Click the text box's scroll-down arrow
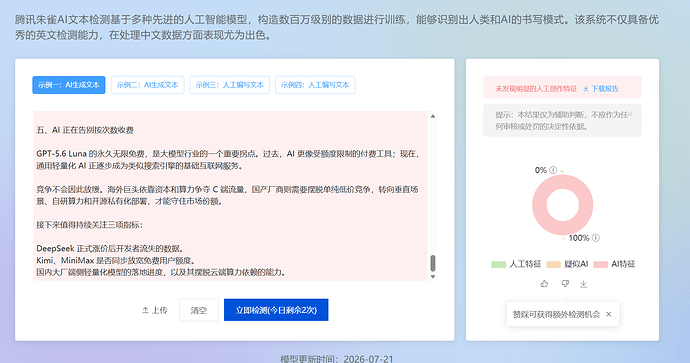Viewport: 690px width, 363px height. tap(433, 276)
